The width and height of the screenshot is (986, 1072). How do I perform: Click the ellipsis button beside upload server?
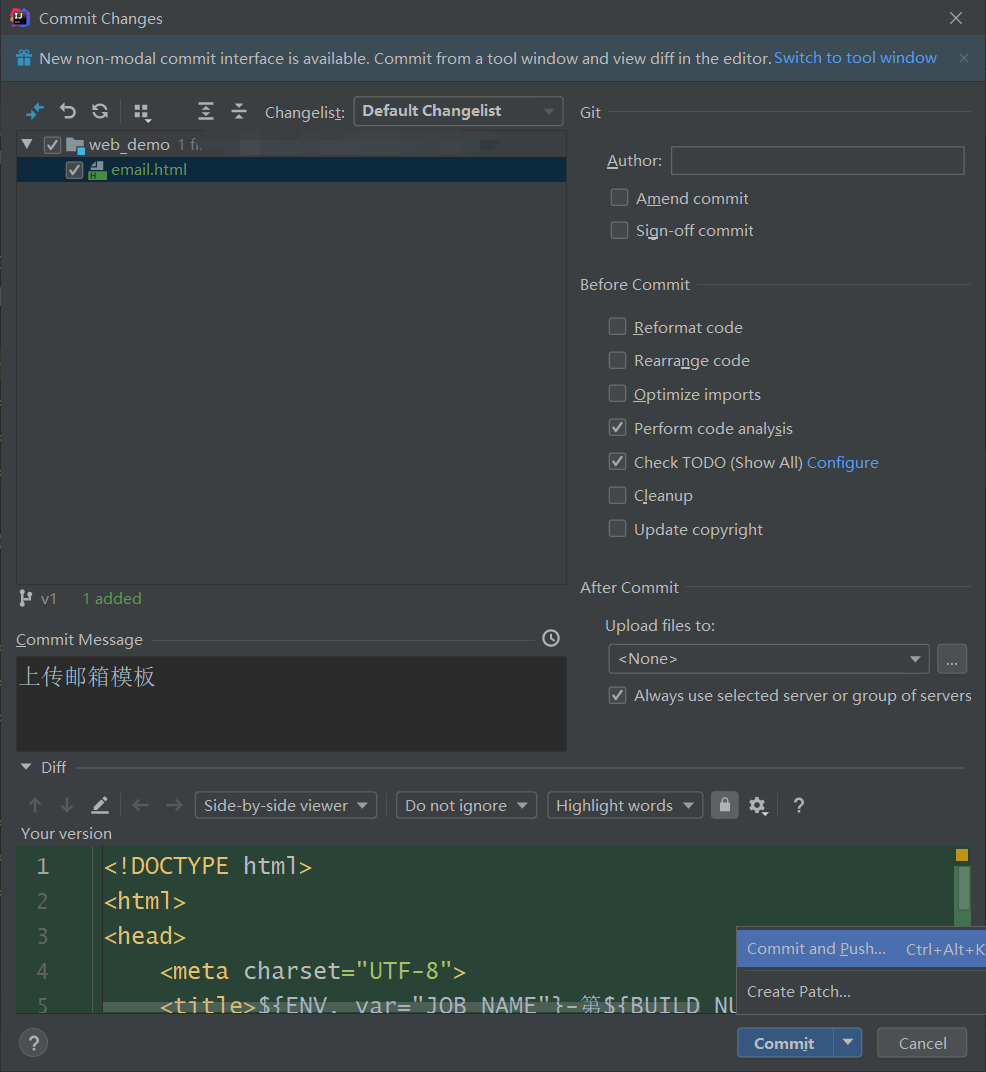click(951, 659)
